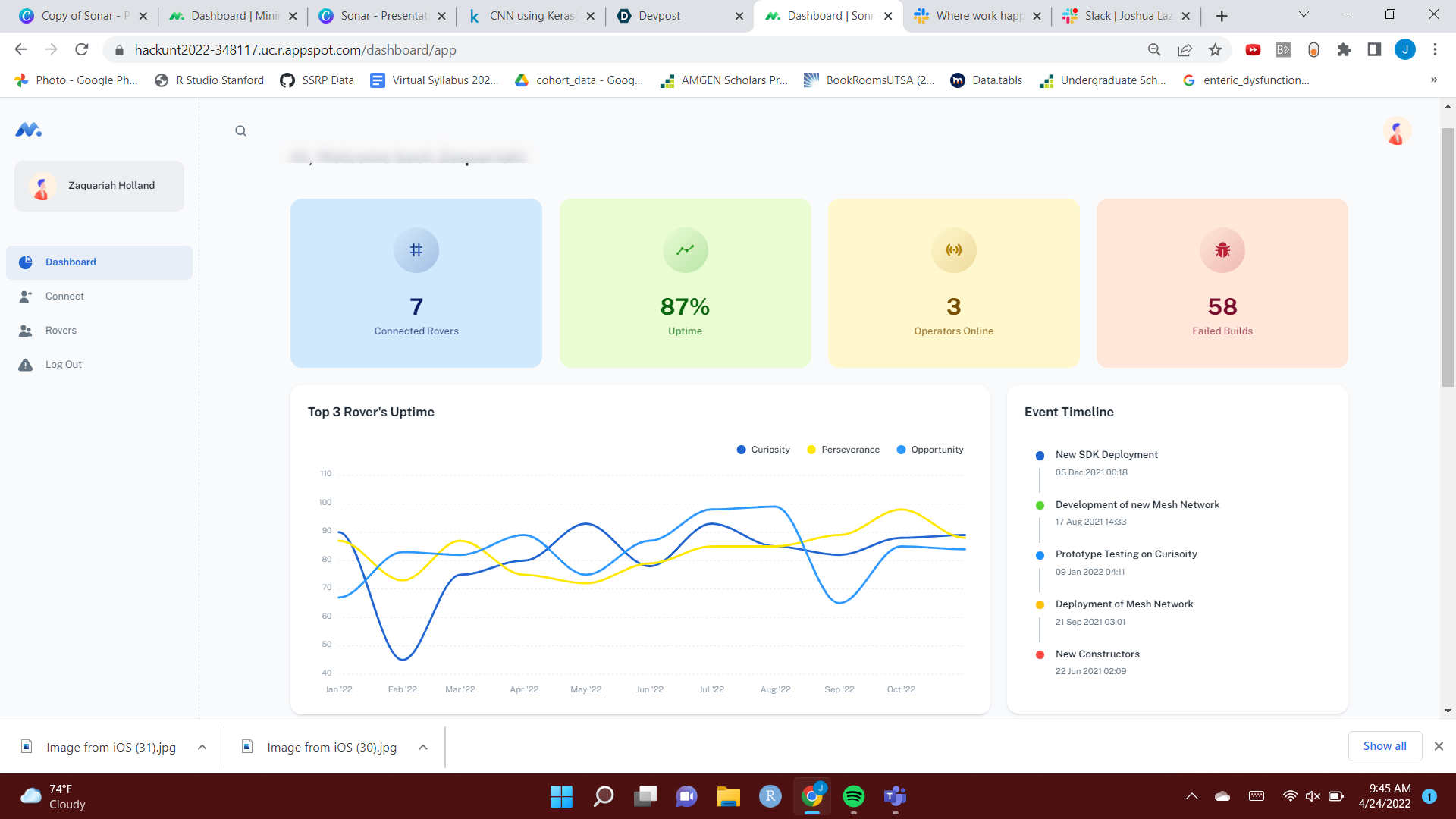Toggle Curiosity series in chart legend

click(x=763, y=450)
